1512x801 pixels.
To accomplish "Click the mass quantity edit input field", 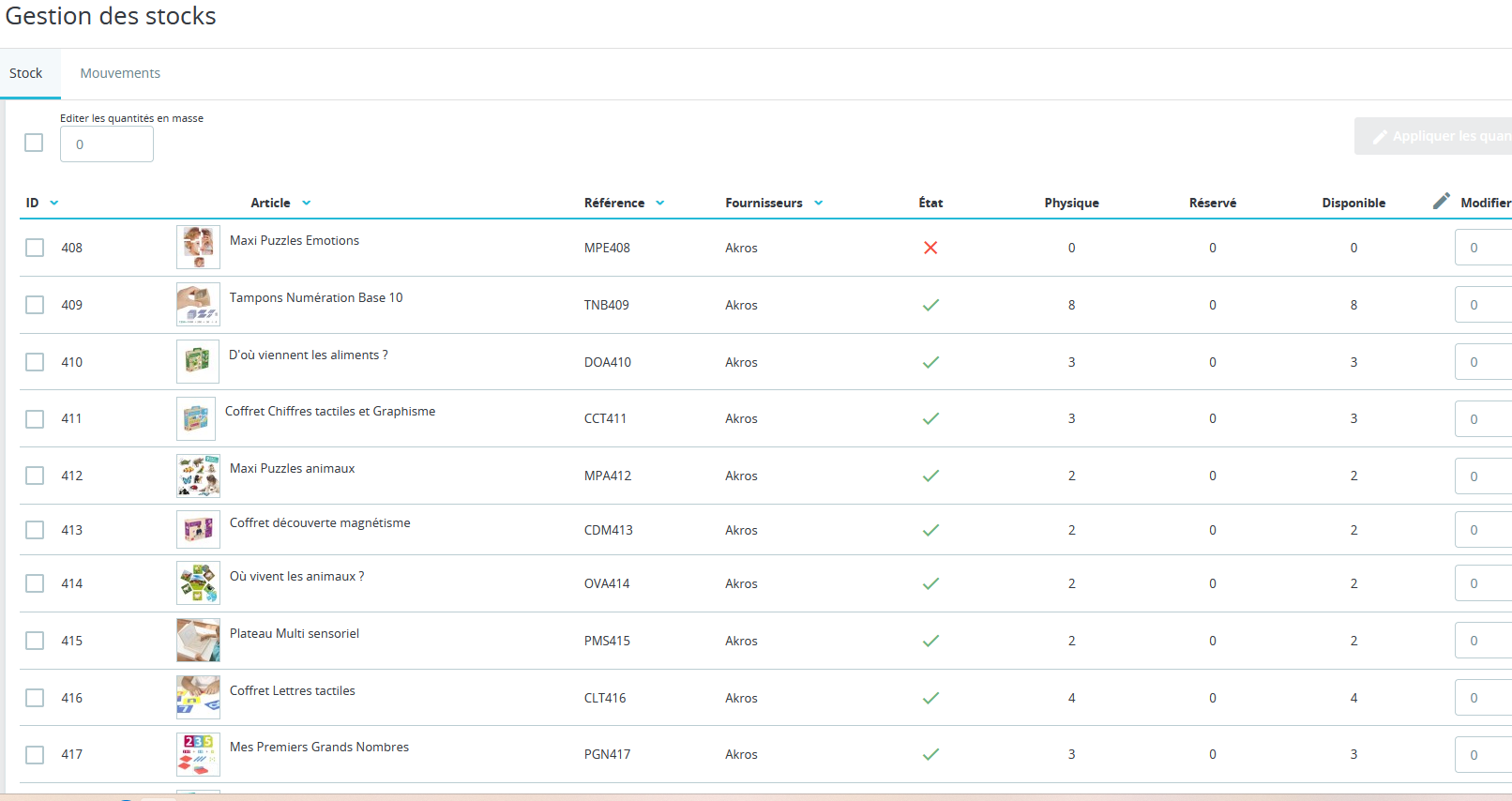I will pyautogui.click(x=107, y=144).
